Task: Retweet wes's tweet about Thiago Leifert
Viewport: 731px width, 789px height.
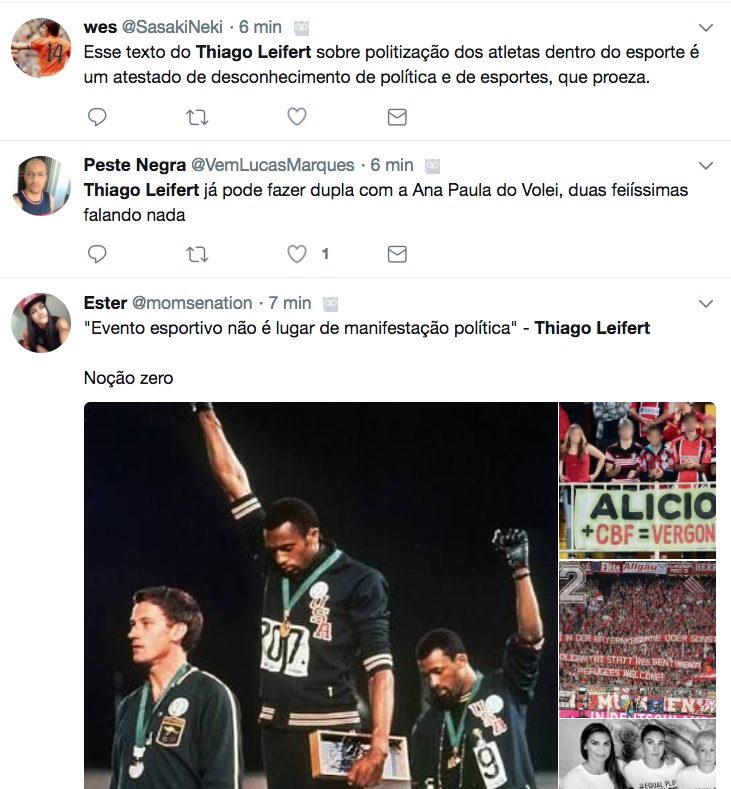Action: [197, 117]
